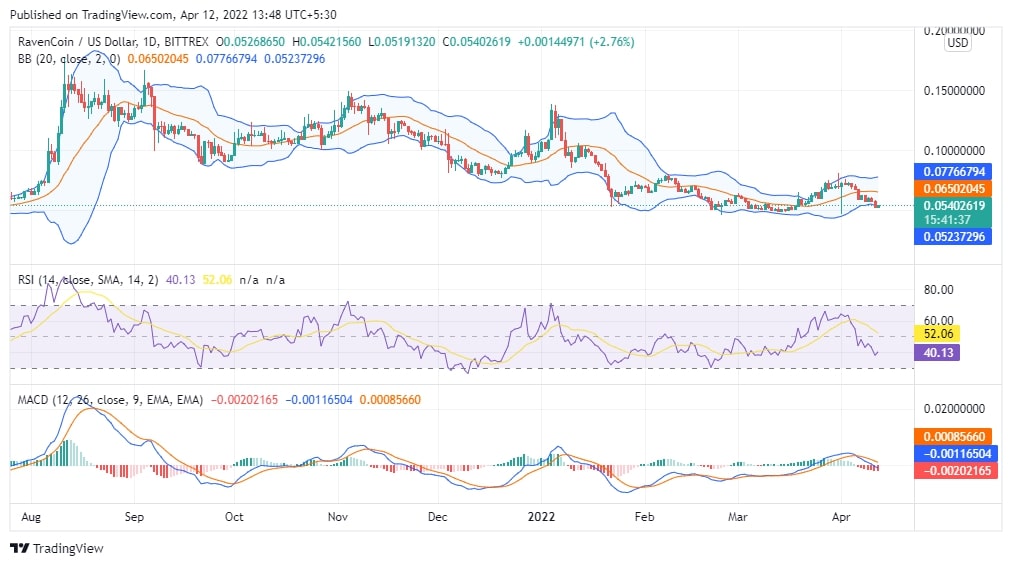Click the +0.00144971 (+2.76%) change text
The image size is (1012, 566).
tap(576, 42)
